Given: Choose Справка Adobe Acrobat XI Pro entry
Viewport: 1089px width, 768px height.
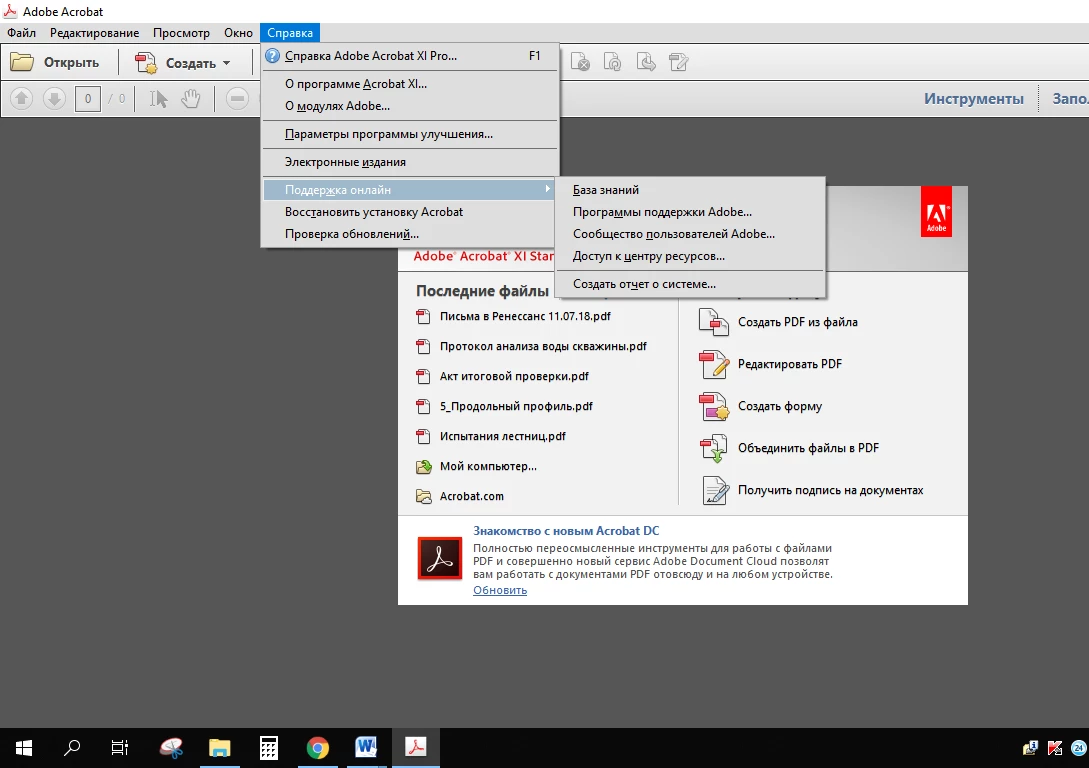Looking at the screenshot, I should 410,56.
